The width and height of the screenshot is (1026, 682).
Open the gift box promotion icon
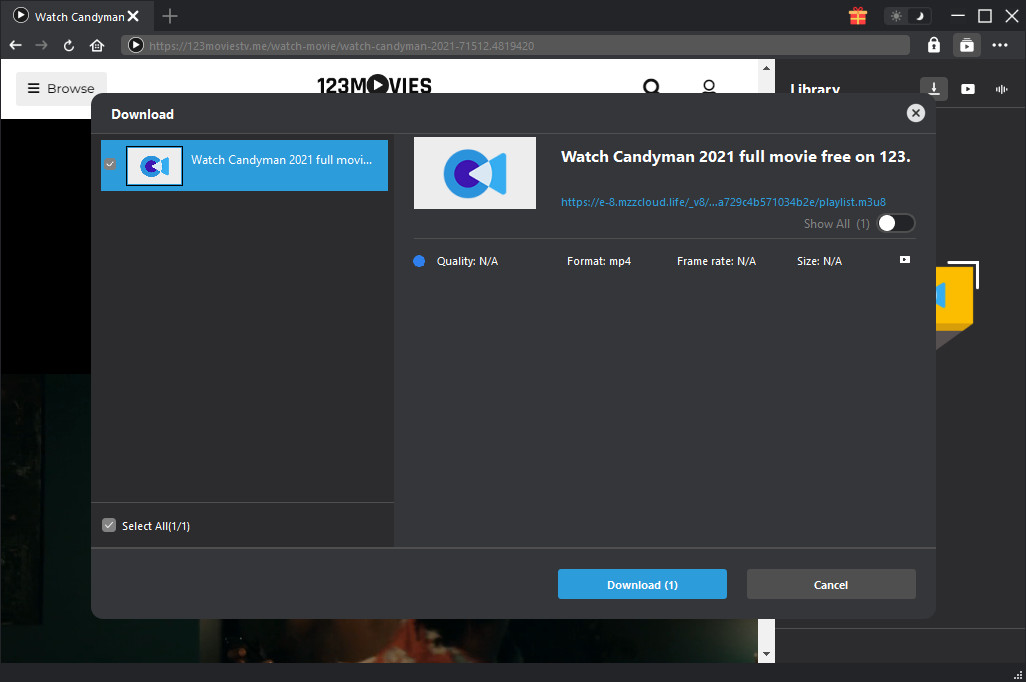pos(857,16)
